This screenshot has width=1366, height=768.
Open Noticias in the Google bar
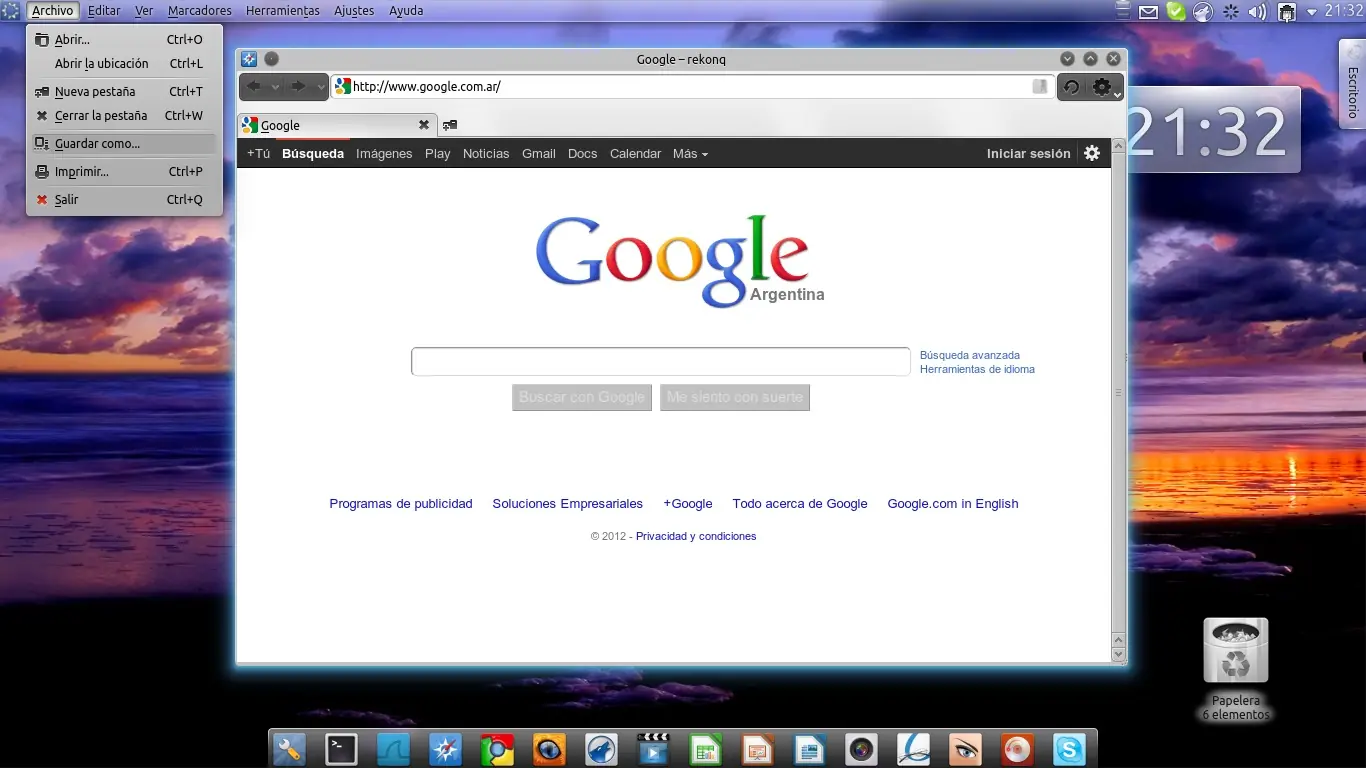point(486,154)
